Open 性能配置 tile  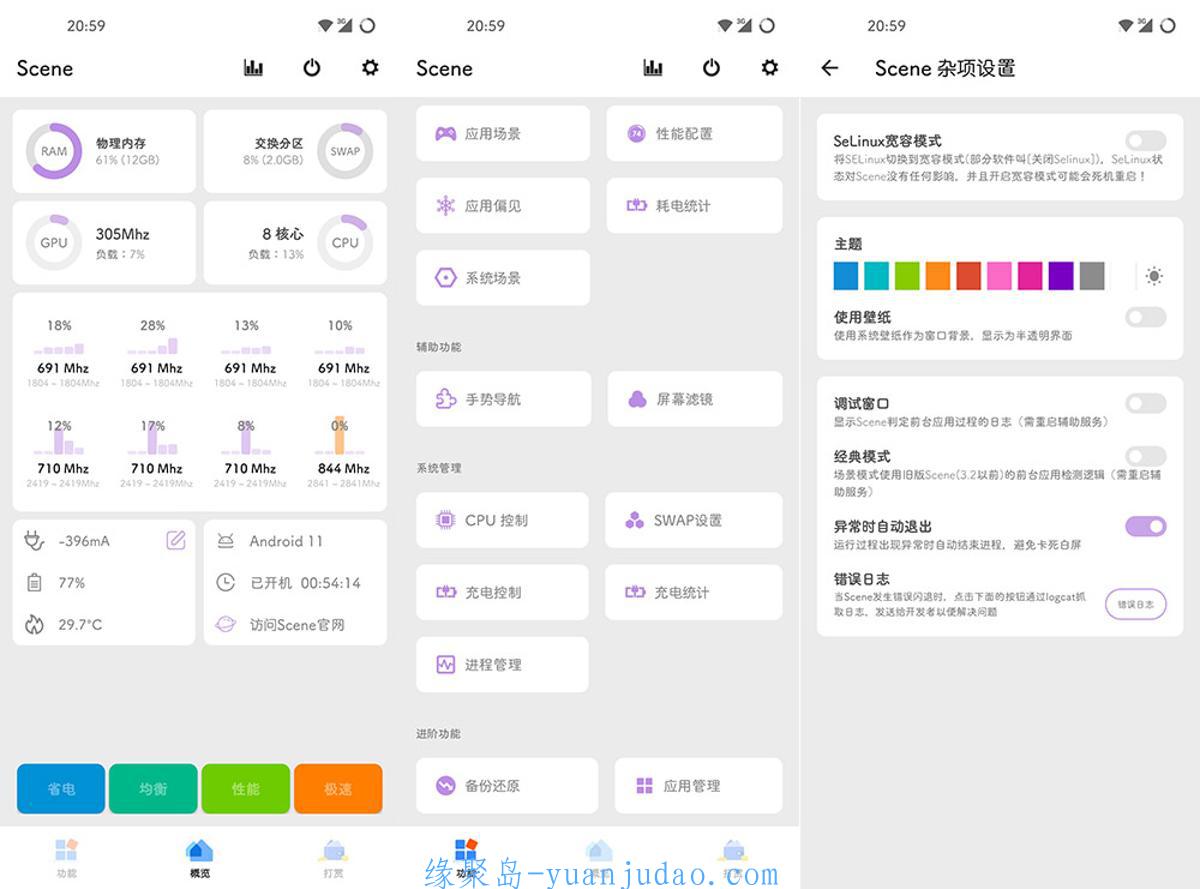(x=694, y=133)
